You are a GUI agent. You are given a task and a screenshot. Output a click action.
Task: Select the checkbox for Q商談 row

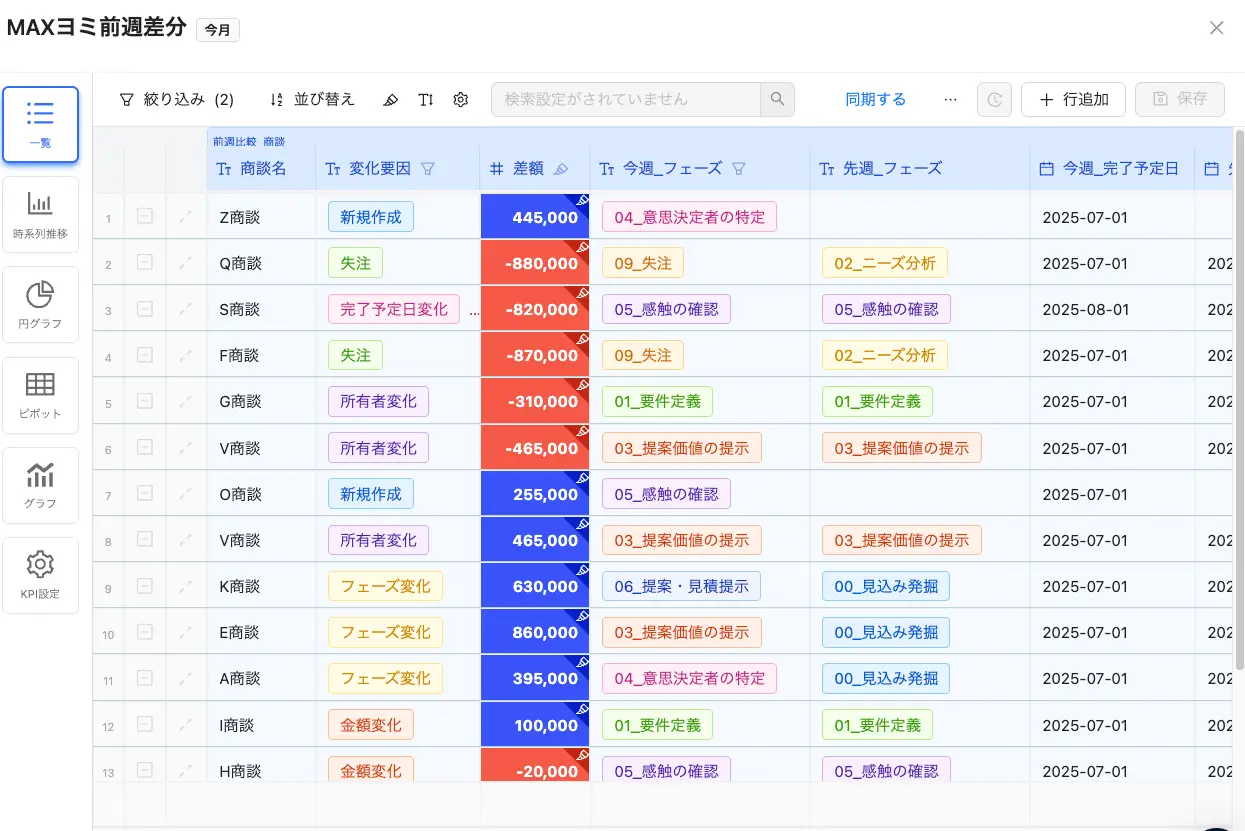click(x=145, y=262)
